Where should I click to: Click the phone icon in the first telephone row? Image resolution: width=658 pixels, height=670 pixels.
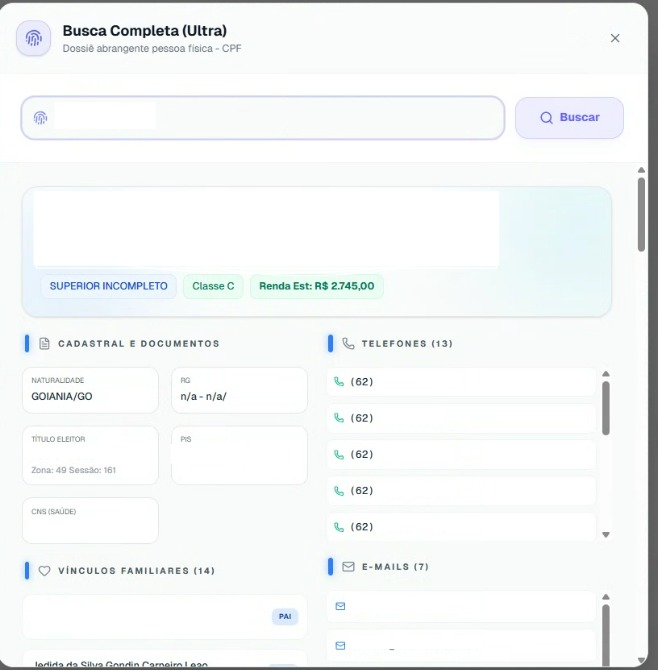339,382
